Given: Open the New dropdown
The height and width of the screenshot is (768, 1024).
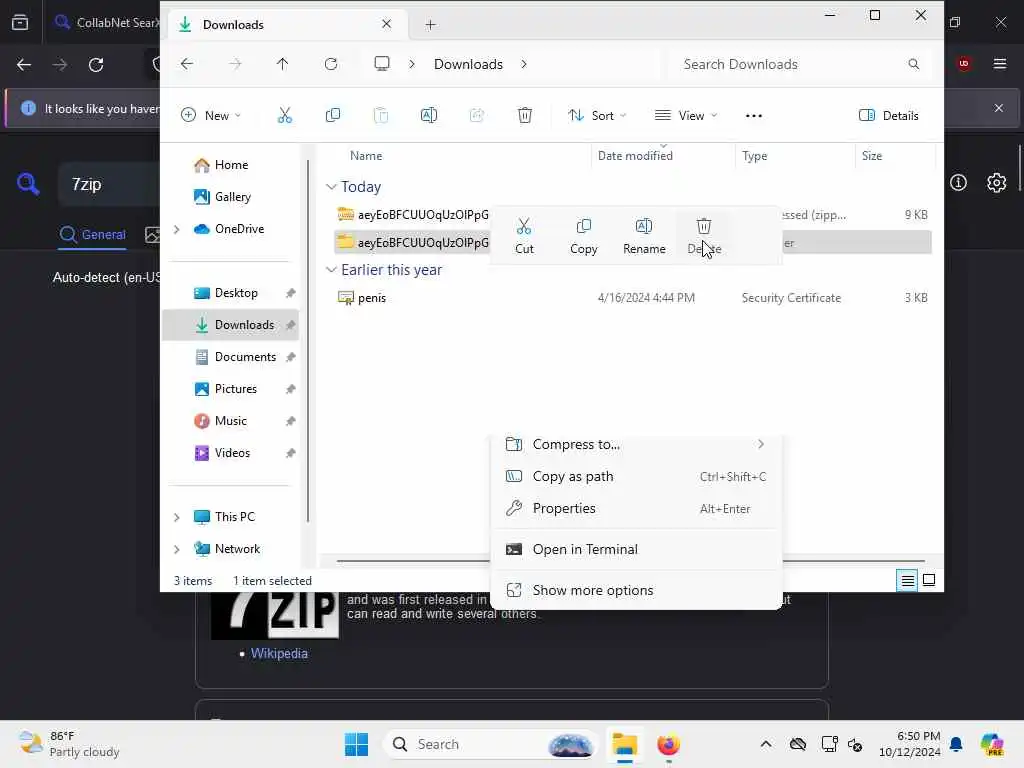Looking at the screenshot, I should click(x=211, y=116).
